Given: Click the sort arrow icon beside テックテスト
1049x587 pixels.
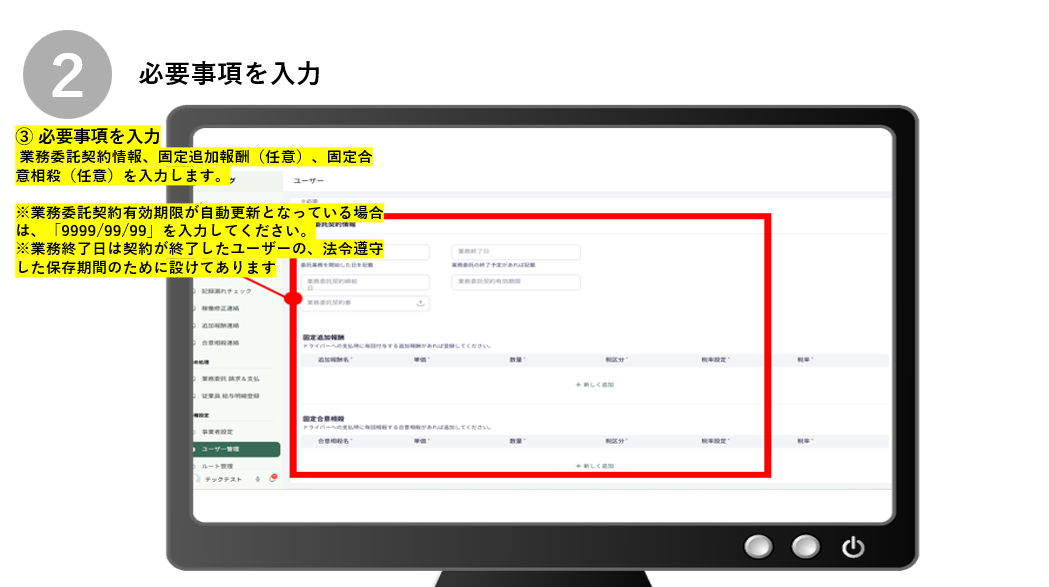Looking at the screenshot, I should click(x=258, y=479).
